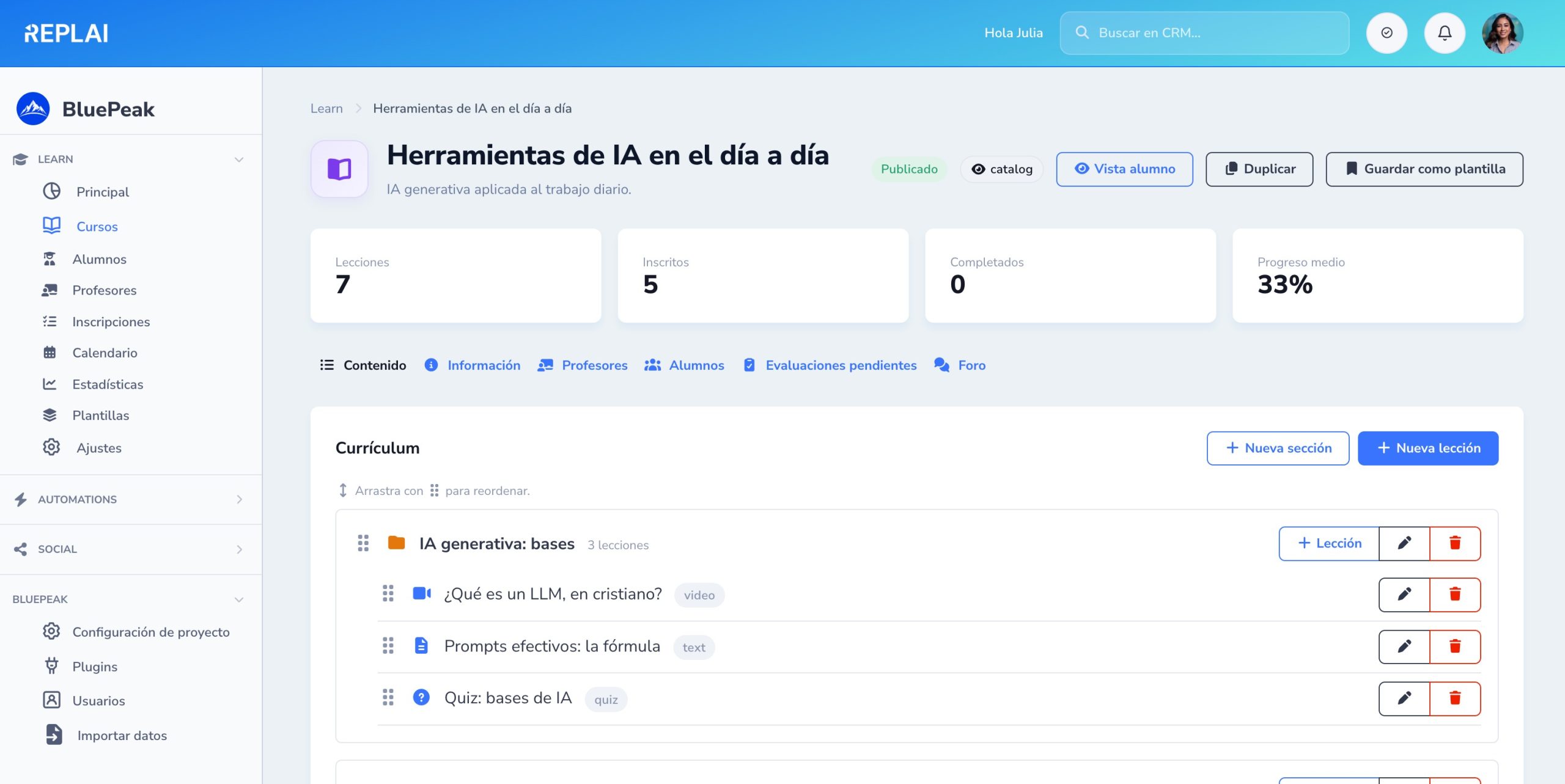Switch to the Profesores tab
This screenshot has height=784, width=1565.
coord(583,365)
